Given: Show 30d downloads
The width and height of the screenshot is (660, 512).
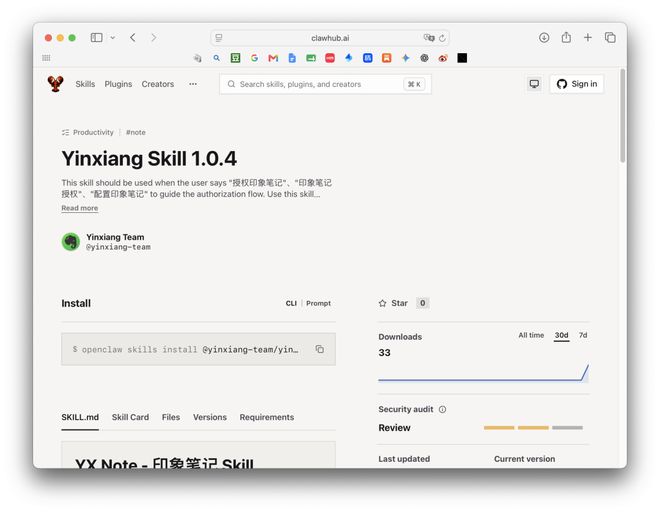Looking at the screenshot, I should click(x=561, y=336).
